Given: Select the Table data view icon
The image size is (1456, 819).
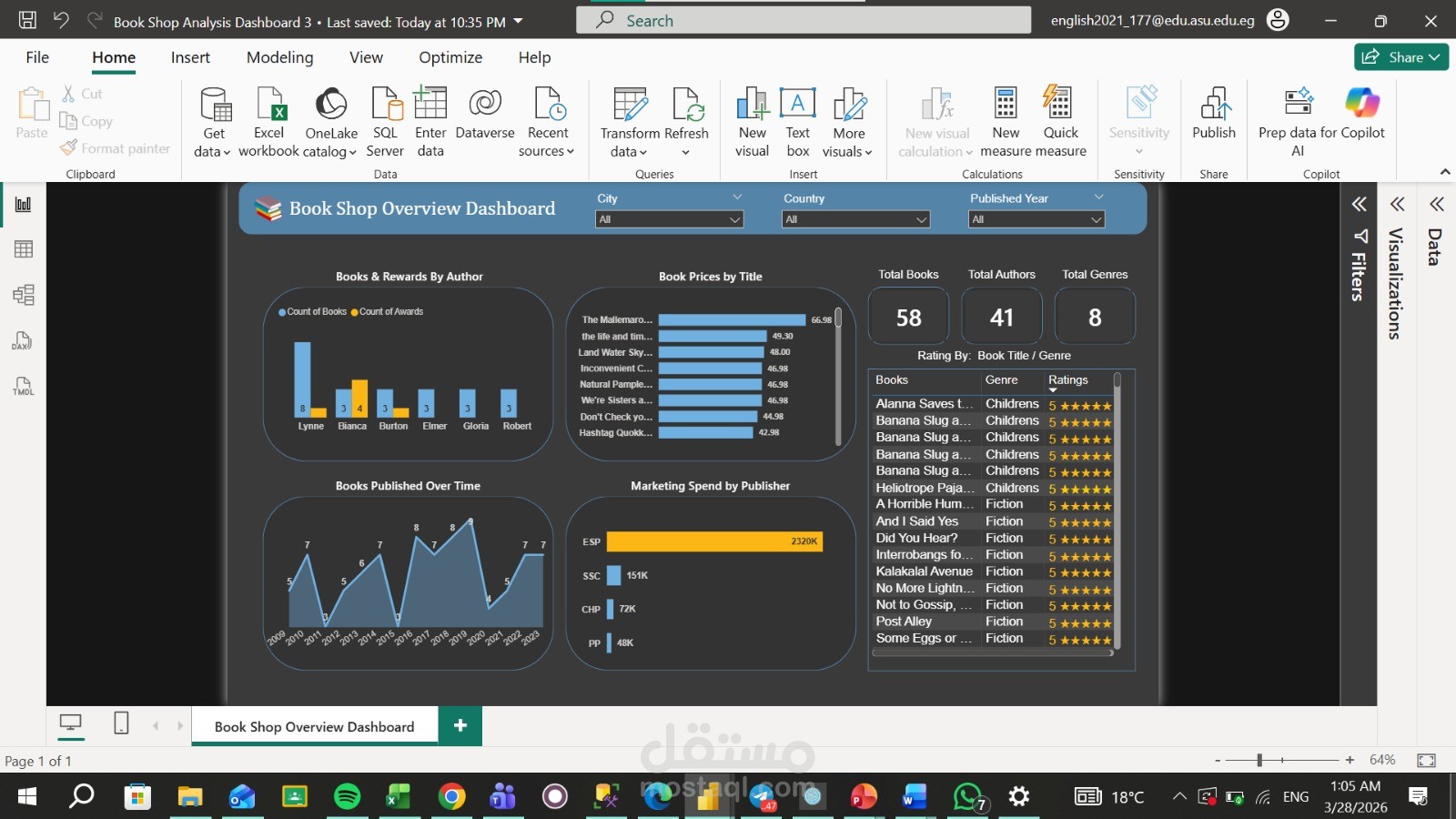Looking at the screenshot, I should (x=23, y=248).
